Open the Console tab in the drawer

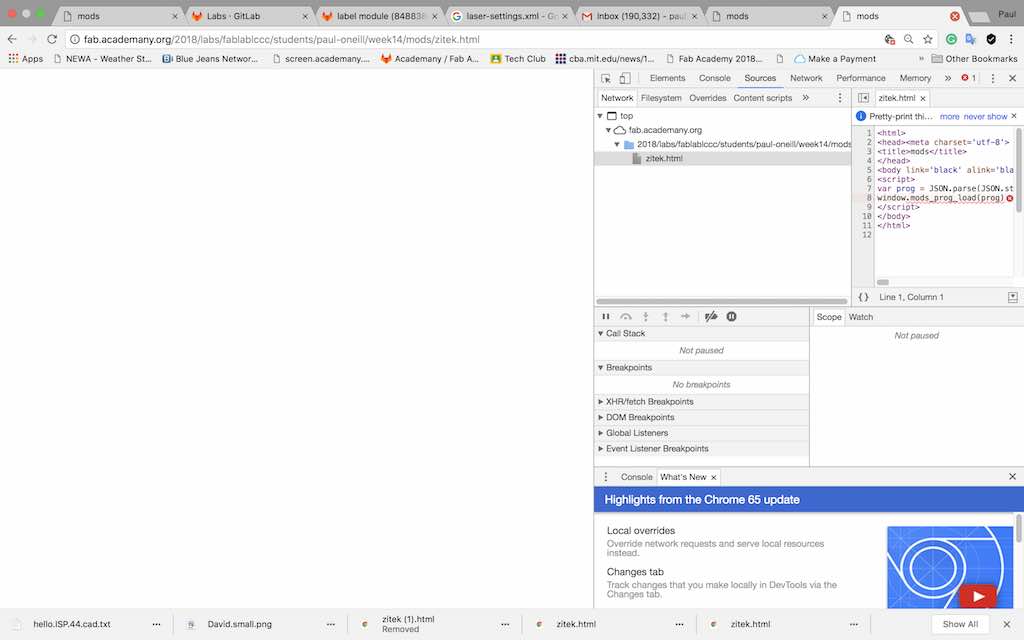click(636, 477)
